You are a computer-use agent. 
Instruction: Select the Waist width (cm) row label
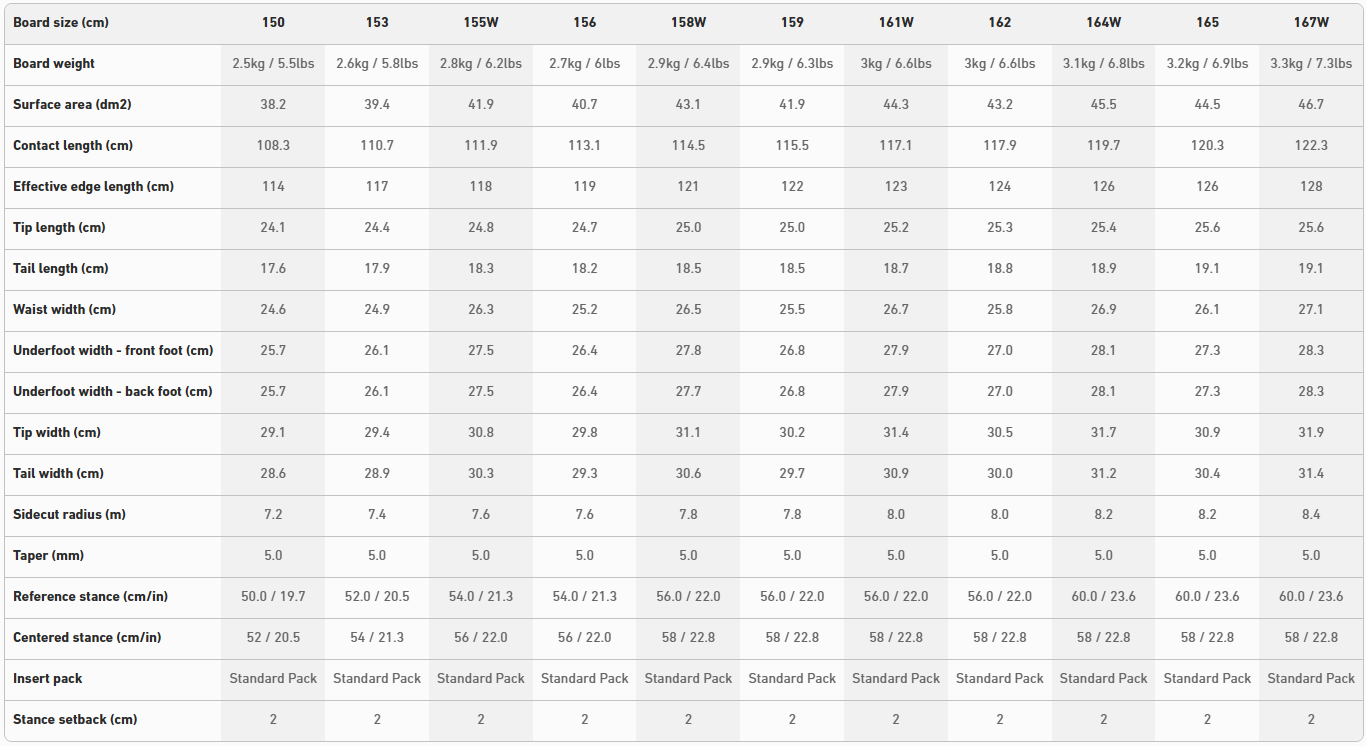64,309
